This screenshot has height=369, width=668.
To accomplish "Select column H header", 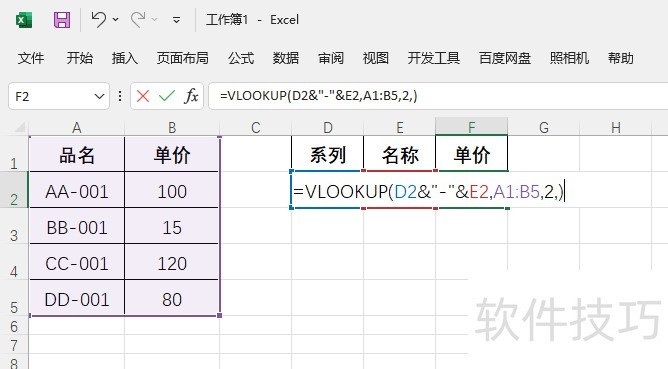I will [x=616, y=127].
